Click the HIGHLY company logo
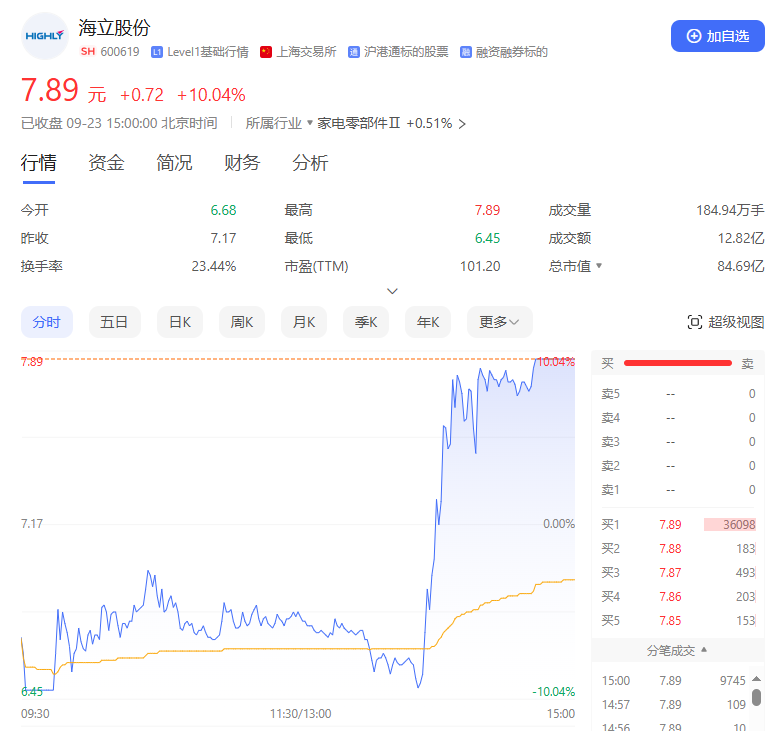Viewport: 781px width, 731px height. pos(44,36)
